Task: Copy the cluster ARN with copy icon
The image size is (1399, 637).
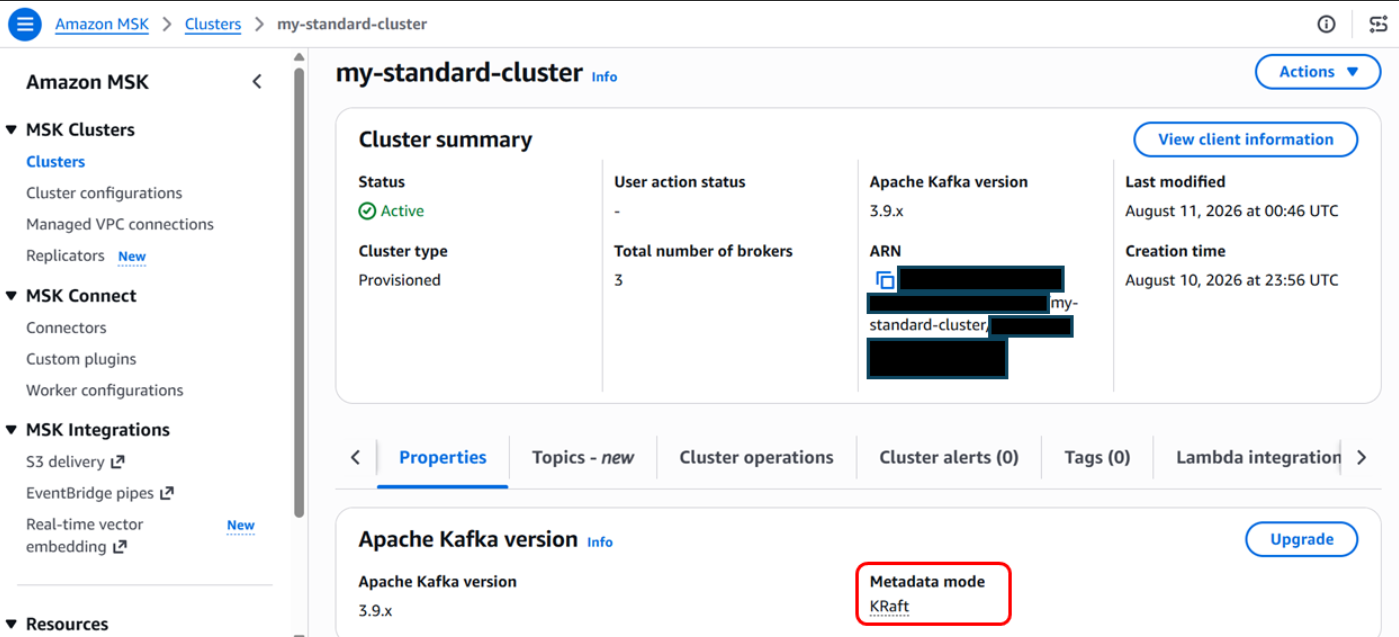Action: coord(884,280)
